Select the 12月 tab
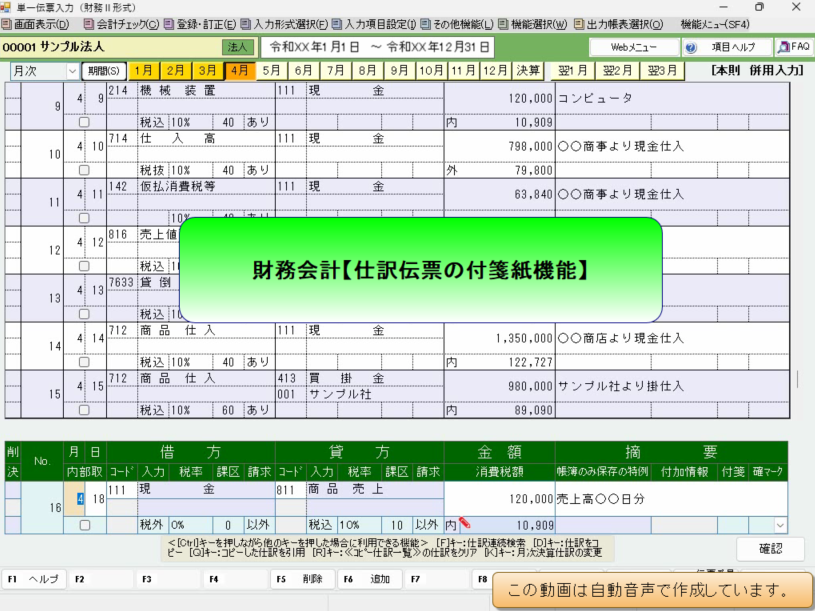 [495, 71]
